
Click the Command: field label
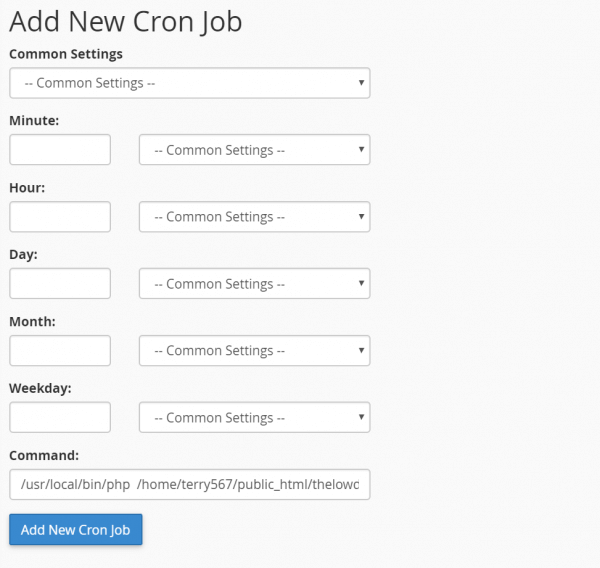click(44, 455)
